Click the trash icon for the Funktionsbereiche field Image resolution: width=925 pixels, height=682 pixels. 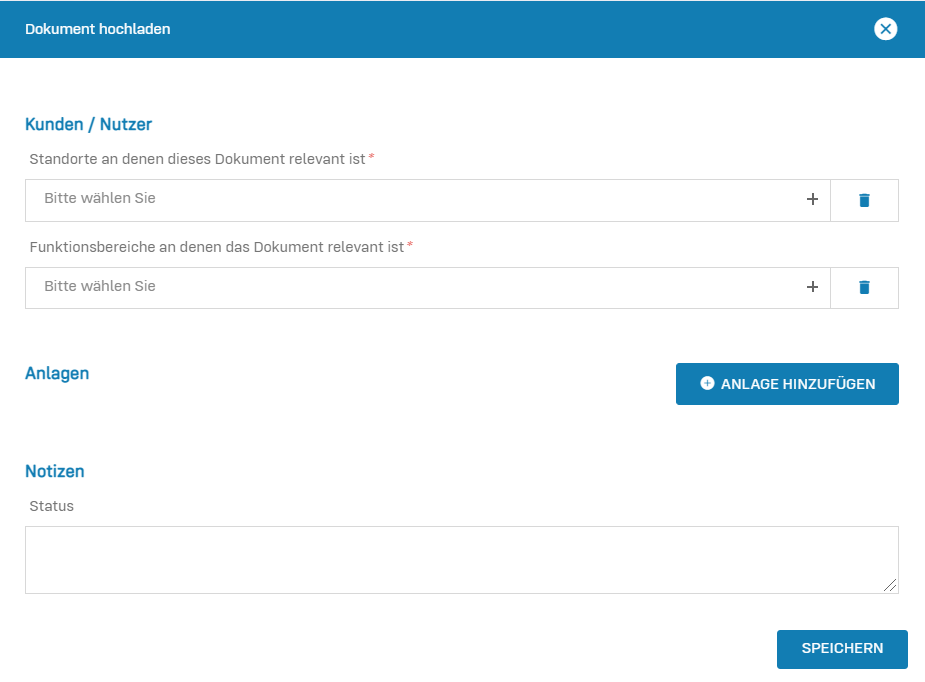coord(864,288)
